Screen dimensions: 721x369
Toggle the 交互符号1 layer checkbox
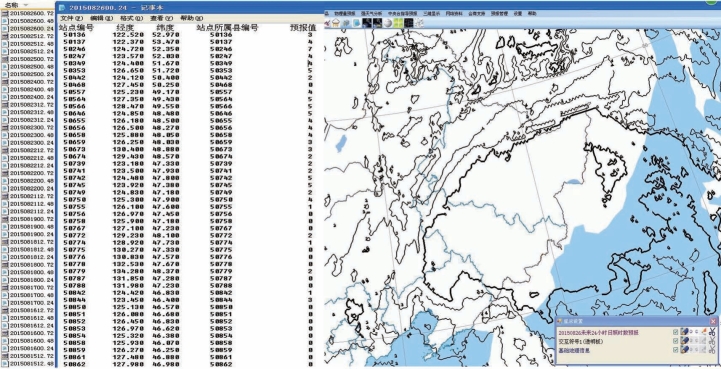[x=675, y=341]
